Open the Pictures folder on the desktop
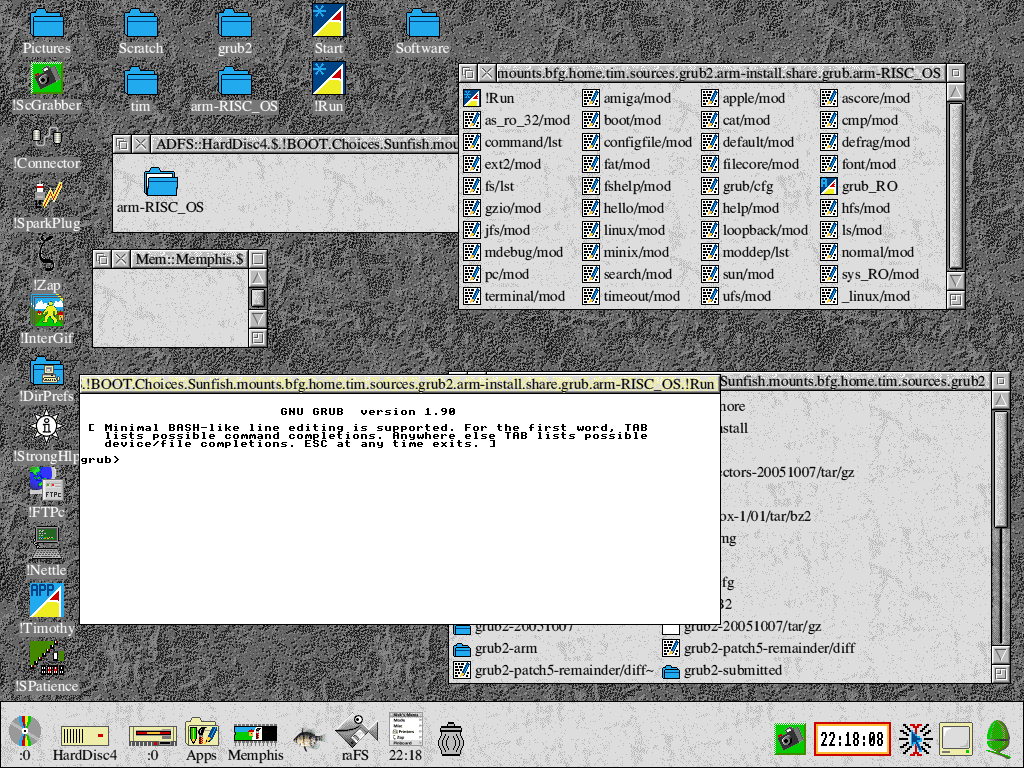The image size is (1024, 768). point(46,31)
